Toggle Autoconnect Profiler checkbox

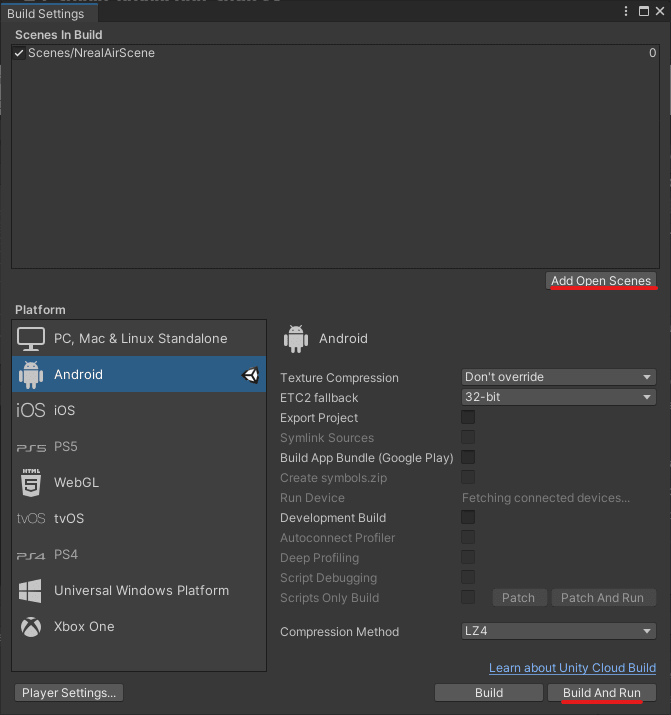click(468, 538)
